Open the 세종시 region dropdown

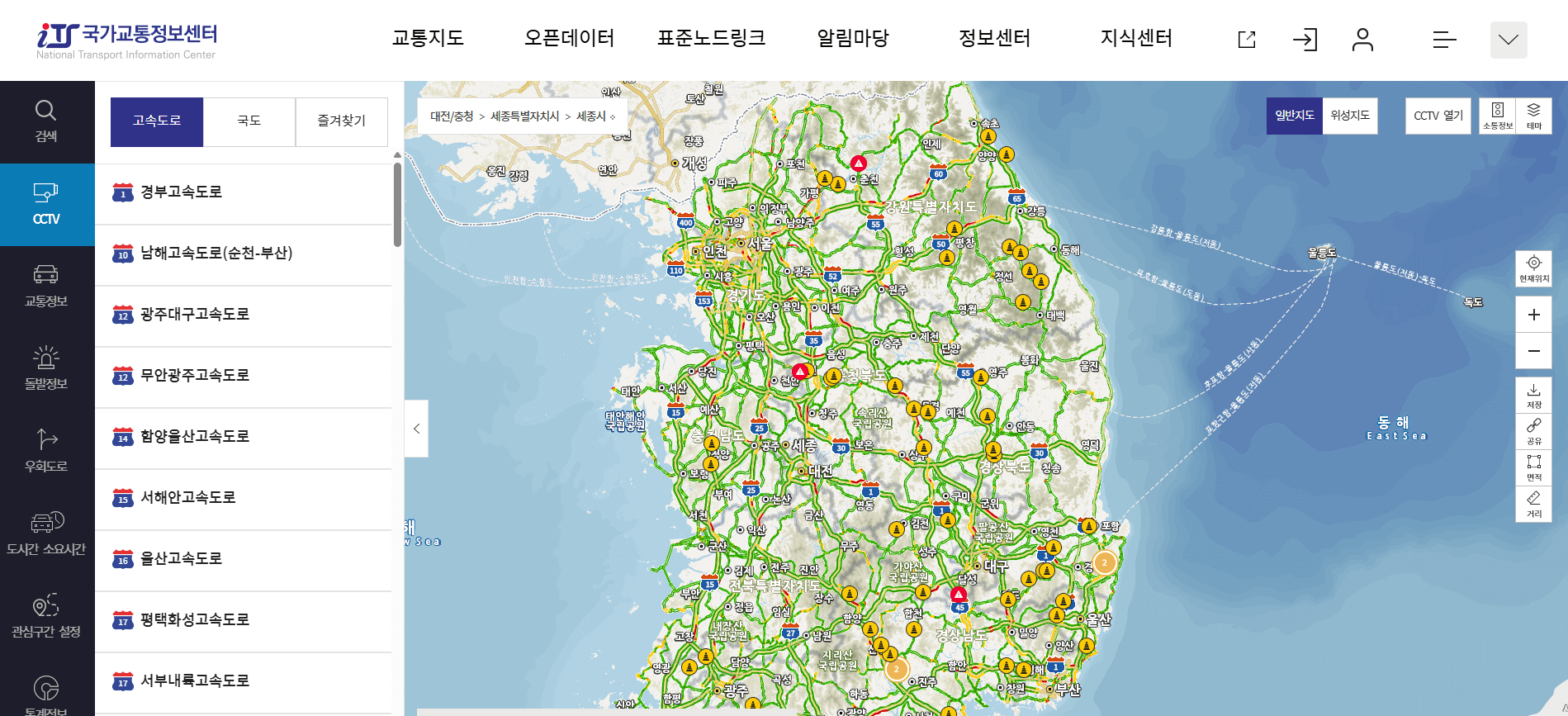pyautogui.click(x=596, y=116)
